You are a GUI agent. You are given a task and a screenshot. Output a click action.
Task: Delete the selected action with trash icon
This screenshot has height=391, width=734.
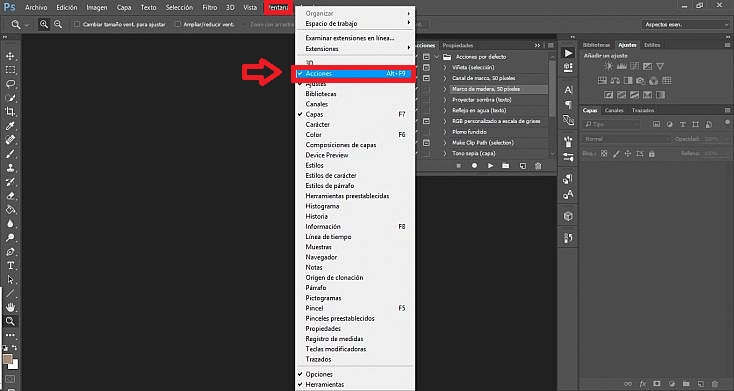pos(538,166)
